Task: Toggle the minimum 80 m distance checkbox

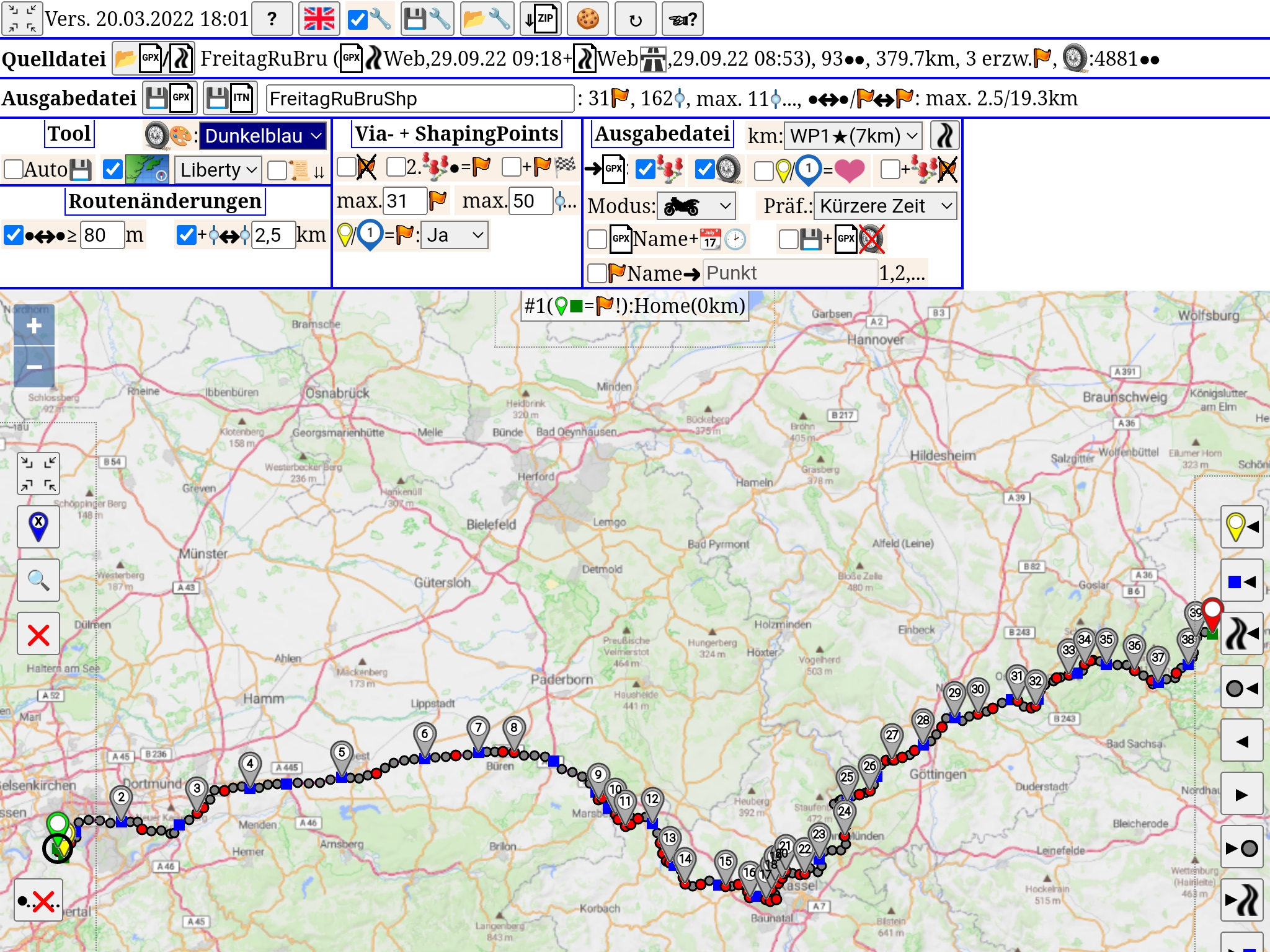Action: click(14, 235)
